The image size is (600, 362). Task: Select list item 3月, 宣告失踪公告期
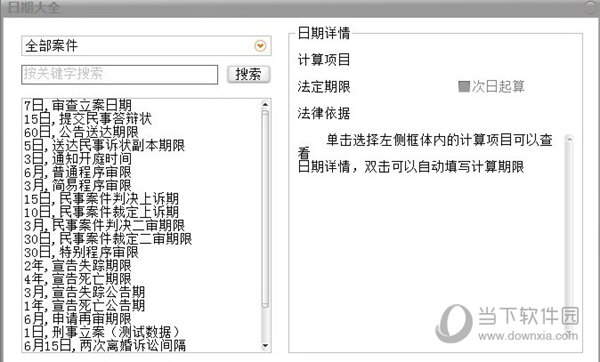85,292
